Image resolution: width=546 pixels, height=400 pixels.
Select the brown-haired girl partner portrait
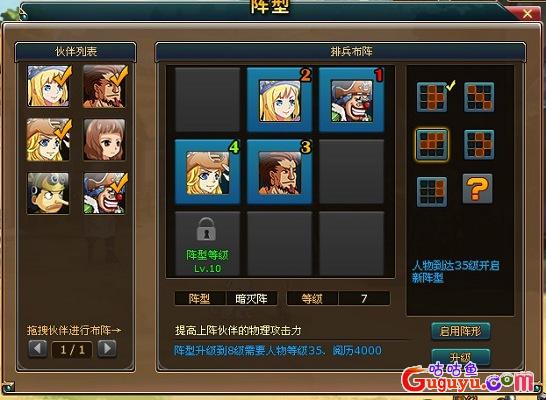coord(104,140)
